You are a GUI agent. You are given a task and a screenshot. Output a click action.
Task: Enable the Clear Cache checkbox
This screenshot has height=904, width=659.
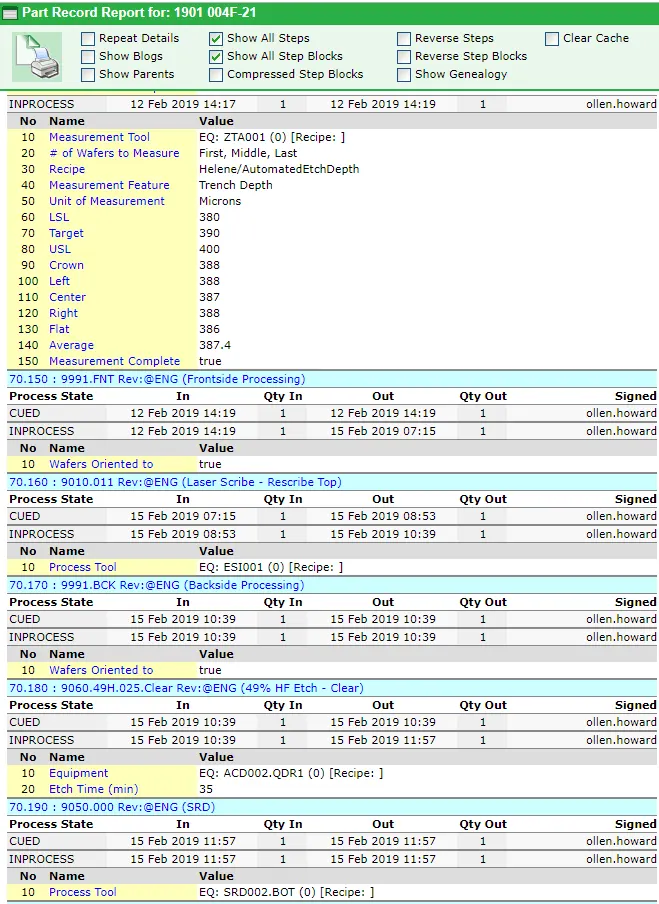pos(552,39)
